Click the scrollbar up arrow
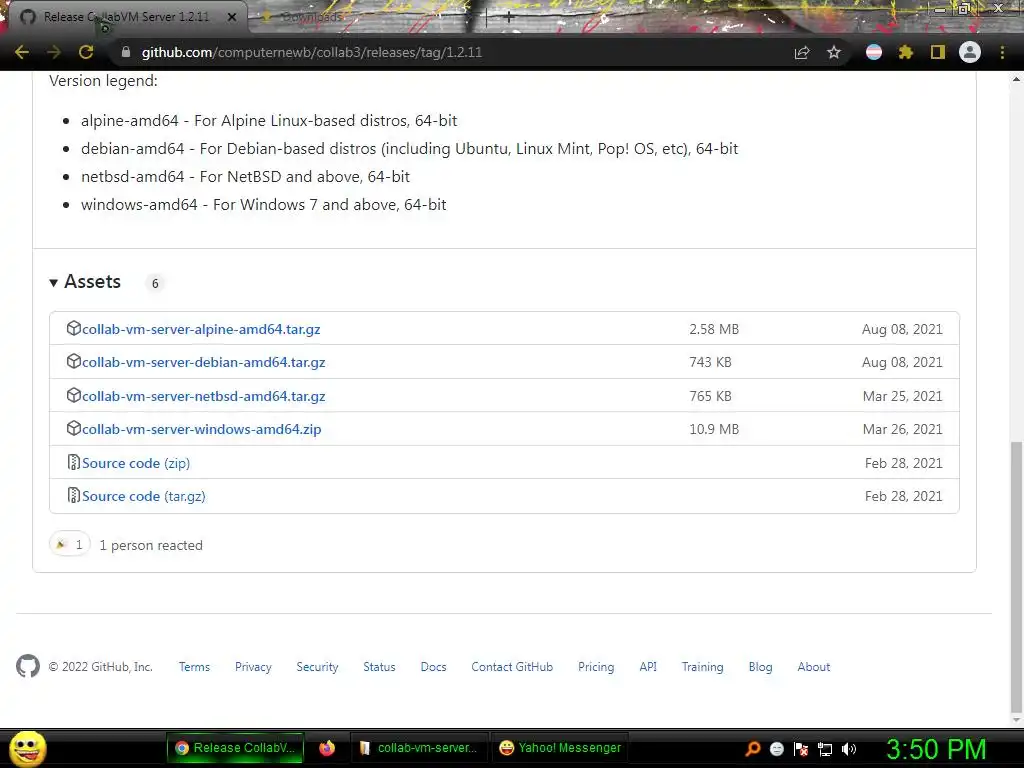 [x=1016, y=79]
